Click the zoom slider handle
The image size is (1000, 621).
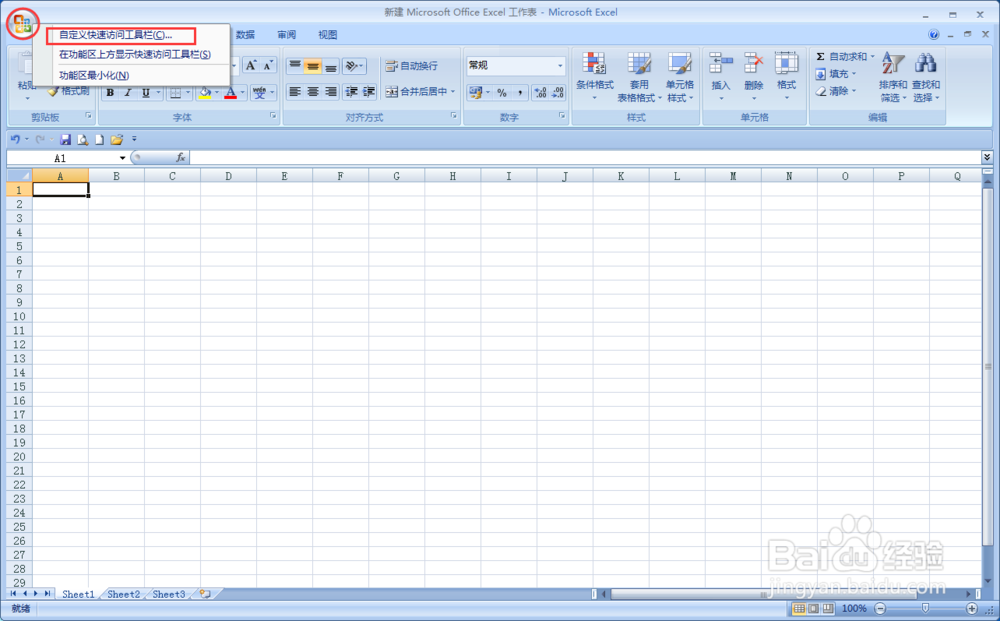pos(925,608)
